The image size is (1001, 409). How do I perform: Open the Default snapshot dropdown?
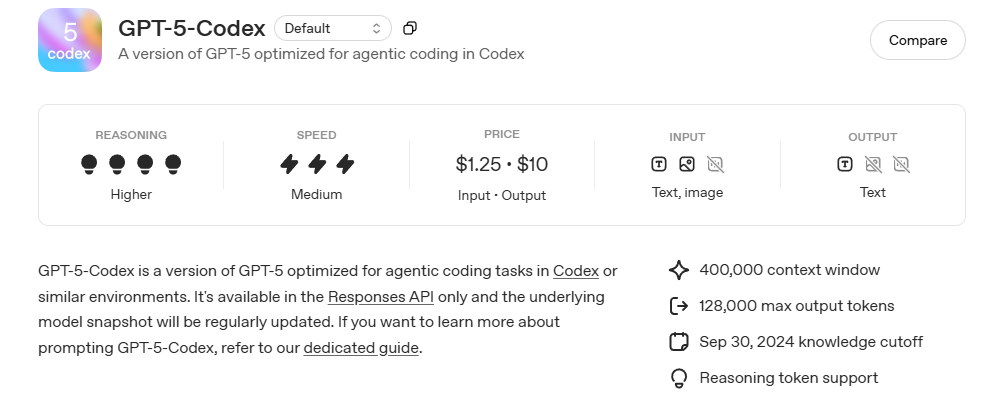click(333, 29)
